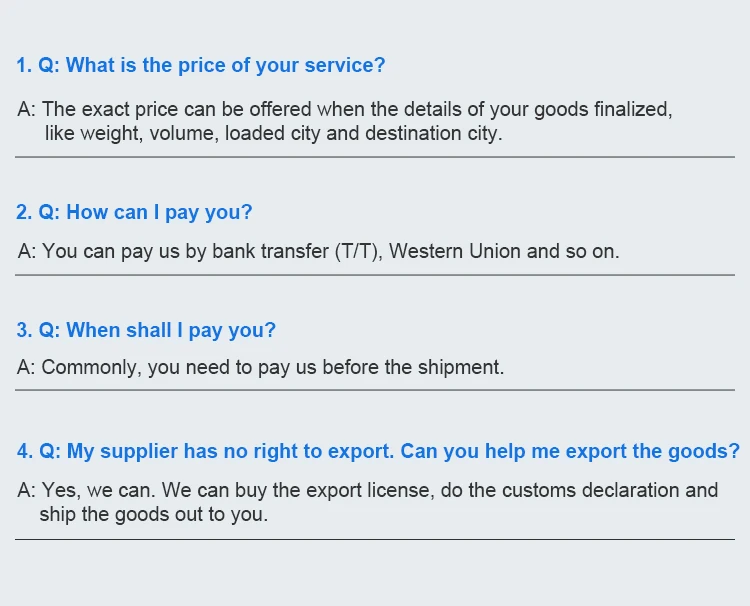This screenshot has height=606, width=750.
Task: Click the number "1." before the price question
Action: (25, 66)
